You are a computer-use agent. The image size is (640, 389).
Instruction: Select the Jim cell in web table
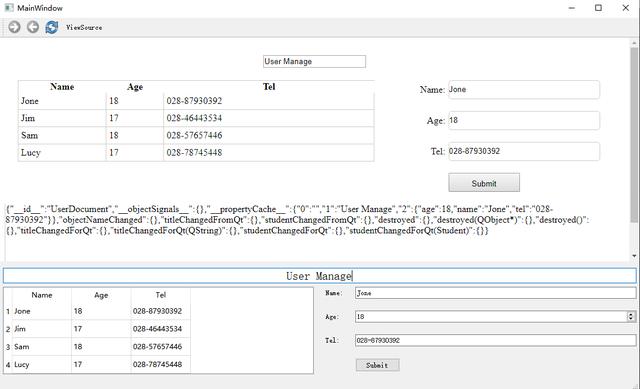(62, 118)
